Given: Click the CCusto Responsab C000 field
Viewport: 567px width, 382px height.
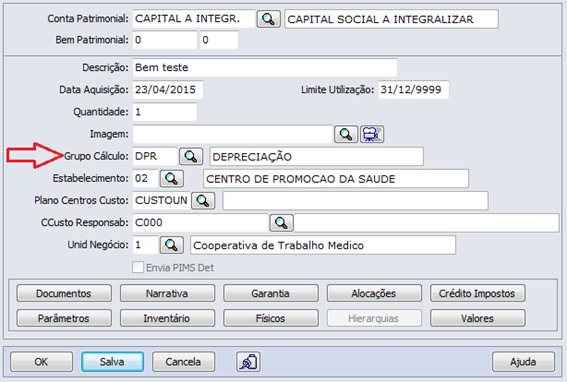Looking at the screenshot, I should (x=200, y=222).
